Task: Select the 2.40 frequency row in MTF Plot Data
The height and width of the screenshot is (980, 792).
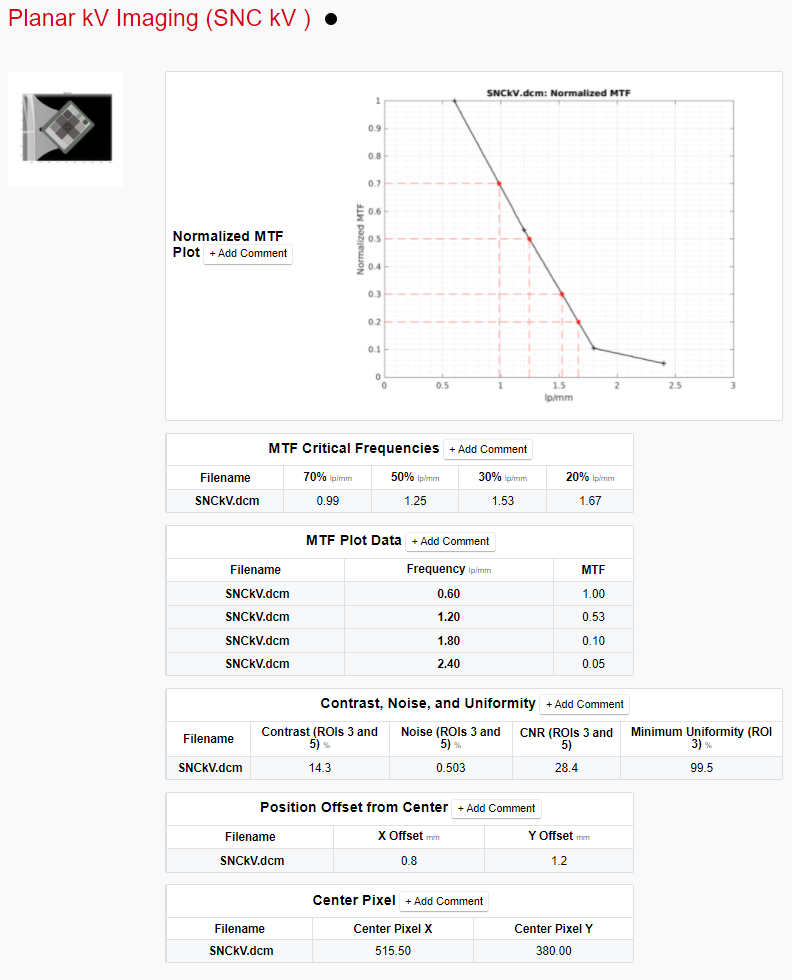Action: 448,664
